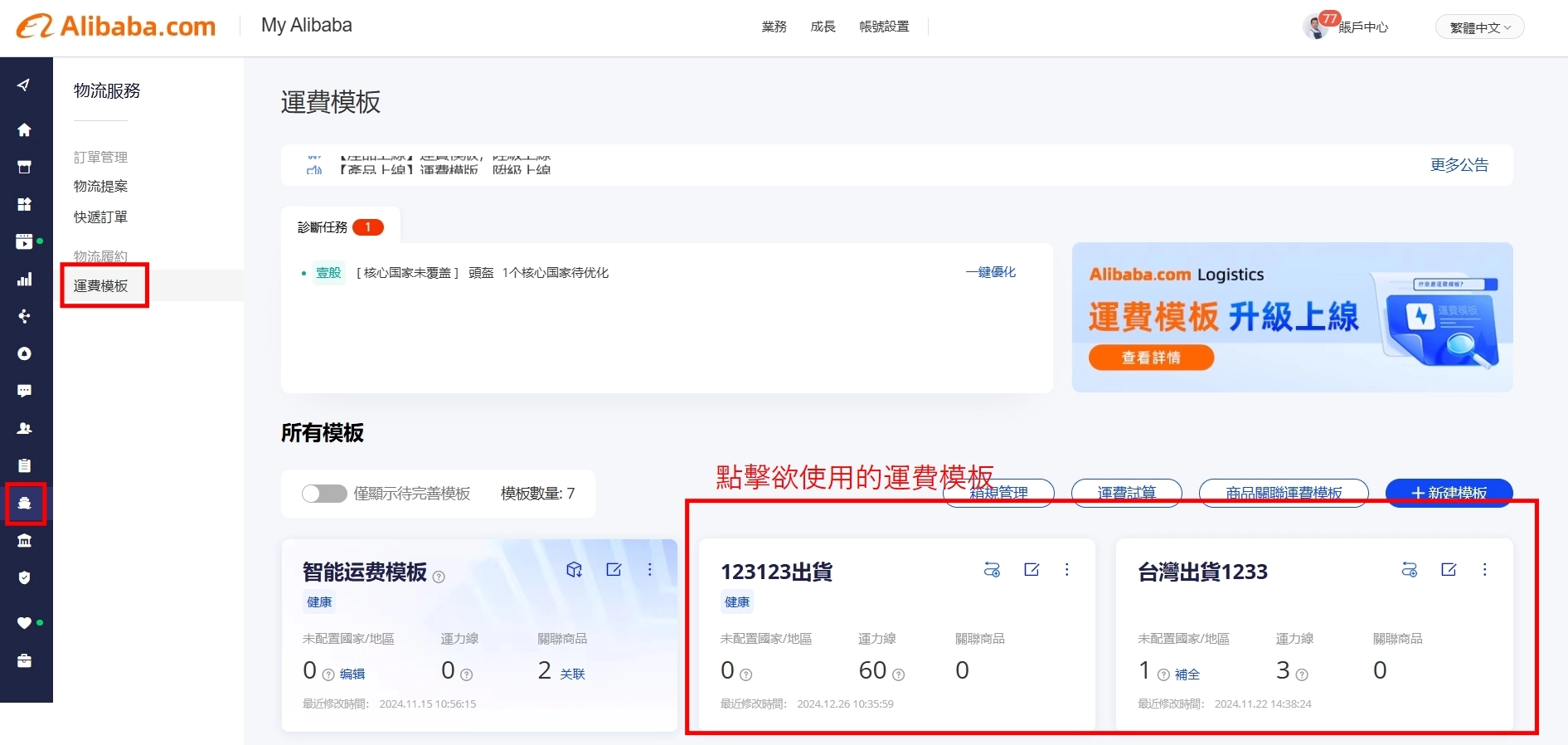Open the chat message sidebar icon

[24, 391]
